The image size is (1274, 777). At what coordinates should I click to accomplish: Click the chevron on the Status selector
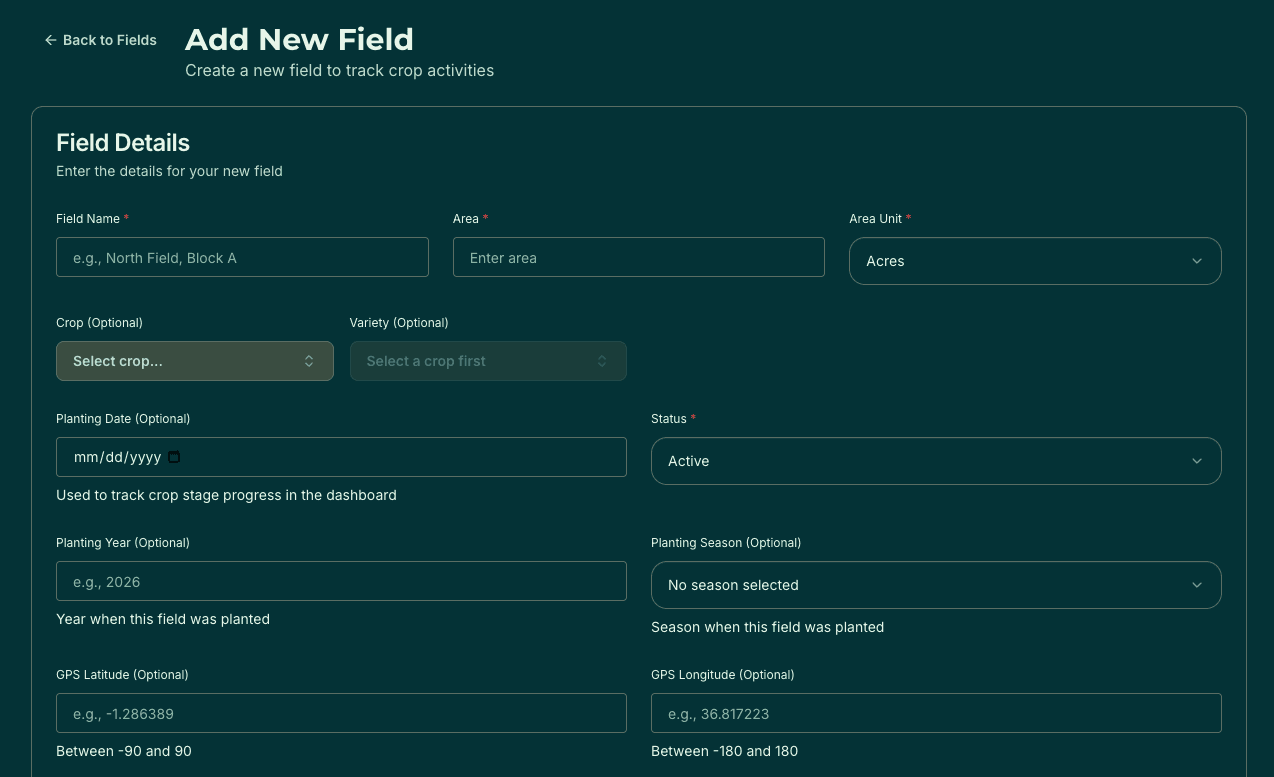(x=1197, y=461)
